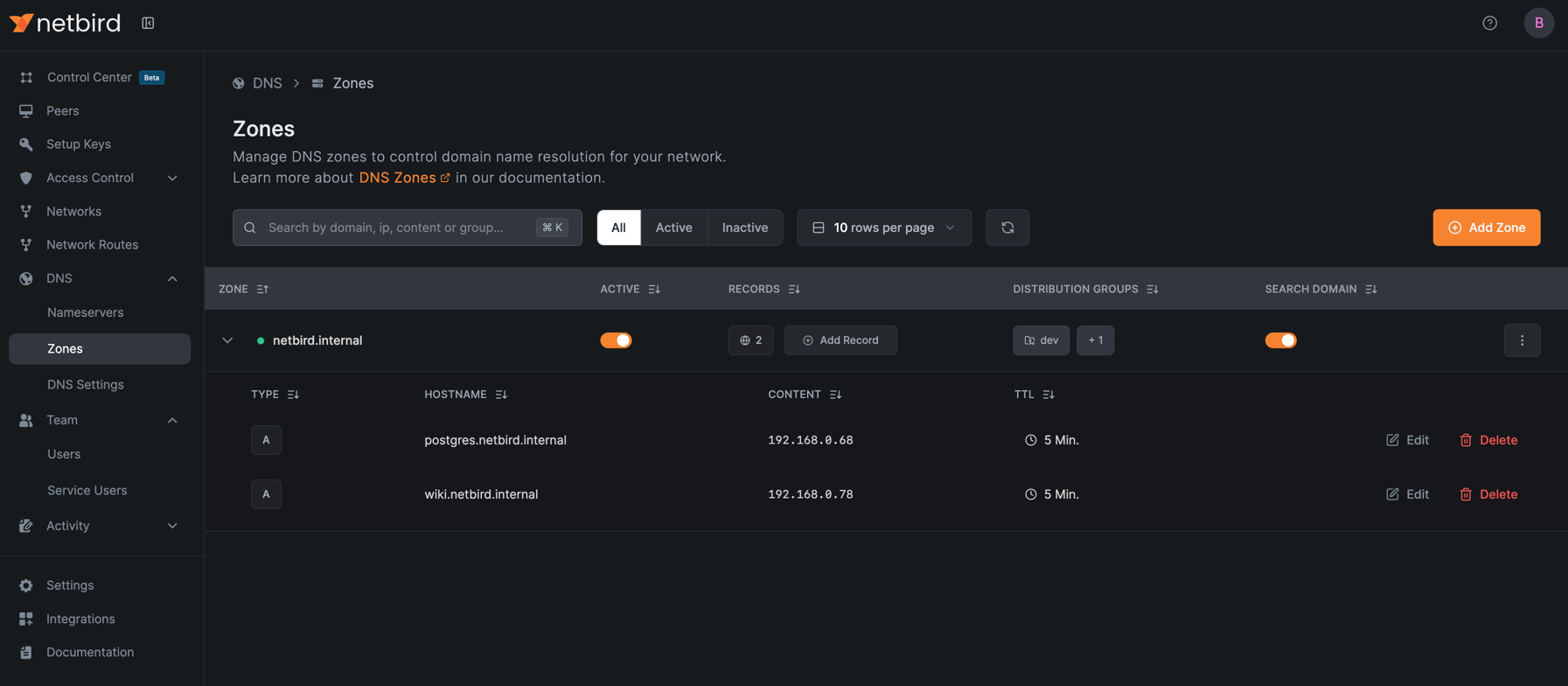Sort by the Content column icon
Image resolution: width=1568 pixels, height=686 pixels.
tap(835, 395)
